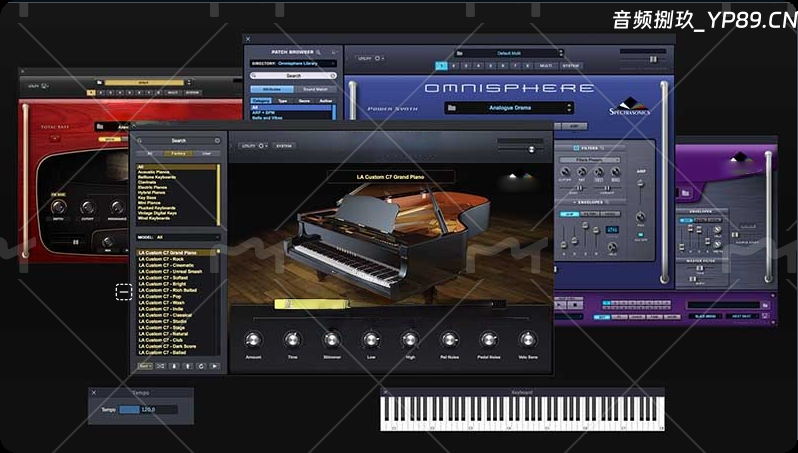Click the Amount knob in Keyscape

coord(253,340)
